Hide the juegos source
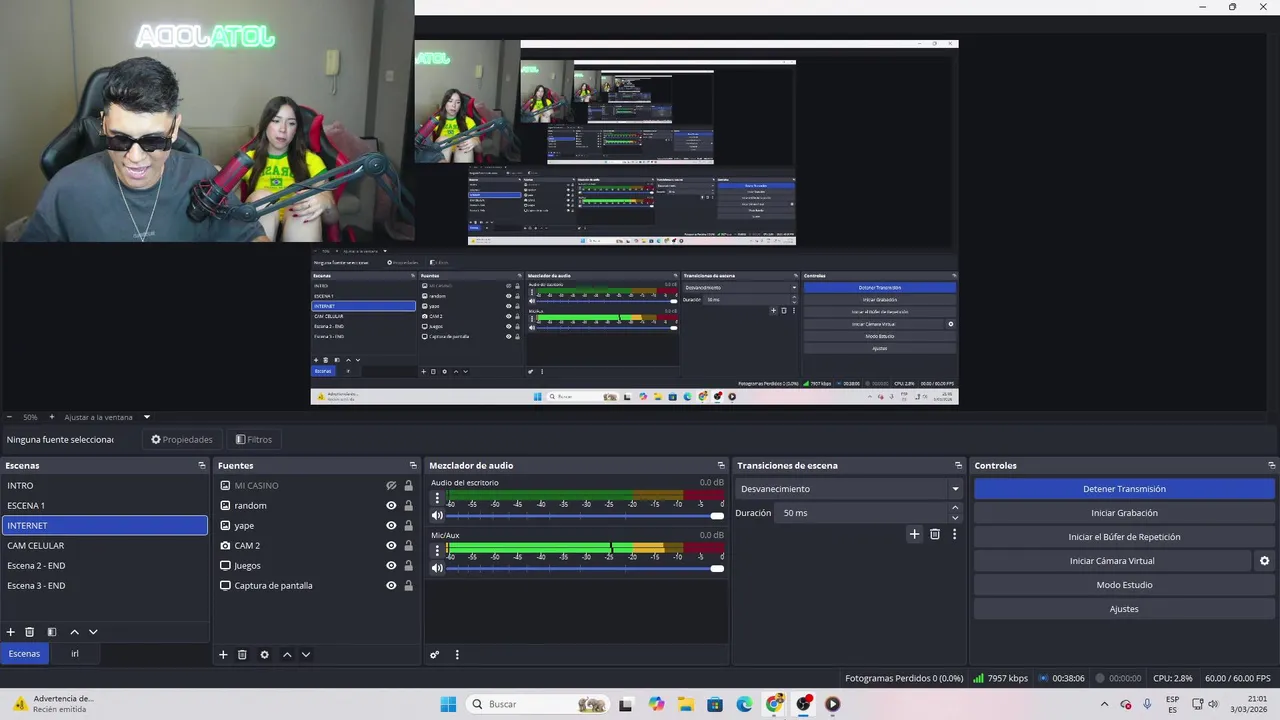The image size is (1280, 720). tap(391, 566)
